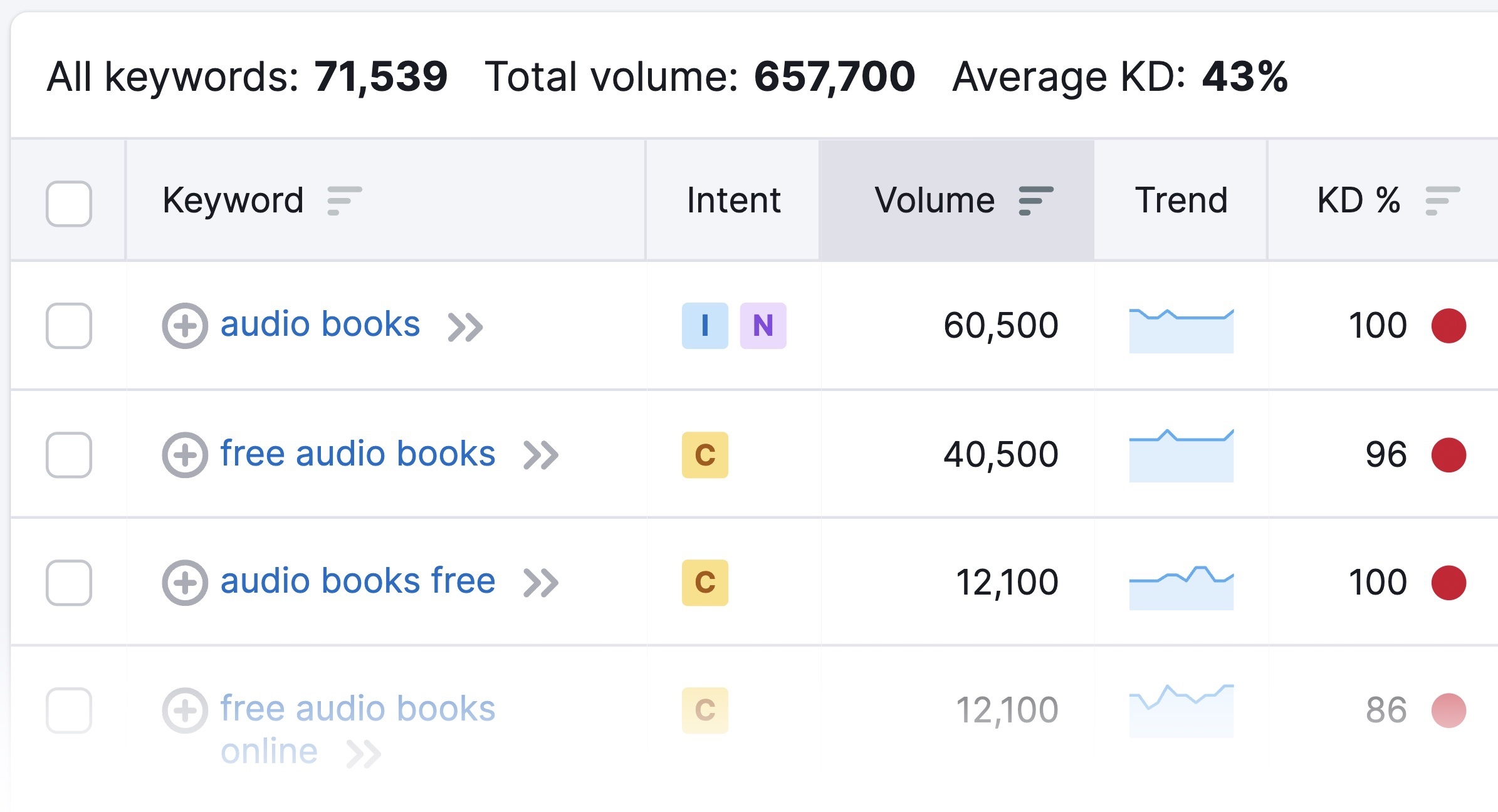Add 'audio books' keyword via plus icon
1498x812 pixels.
(185, 326)
